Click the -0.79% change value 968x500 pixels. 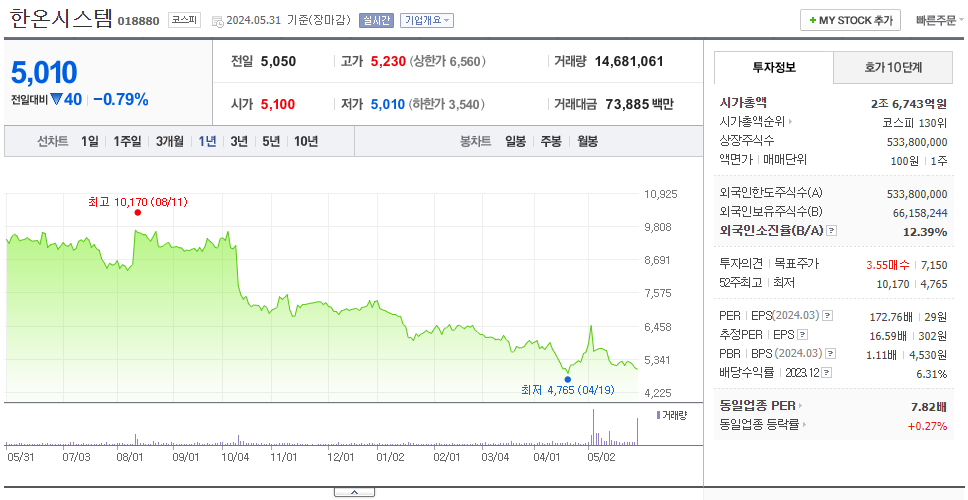tap(121, 99)
